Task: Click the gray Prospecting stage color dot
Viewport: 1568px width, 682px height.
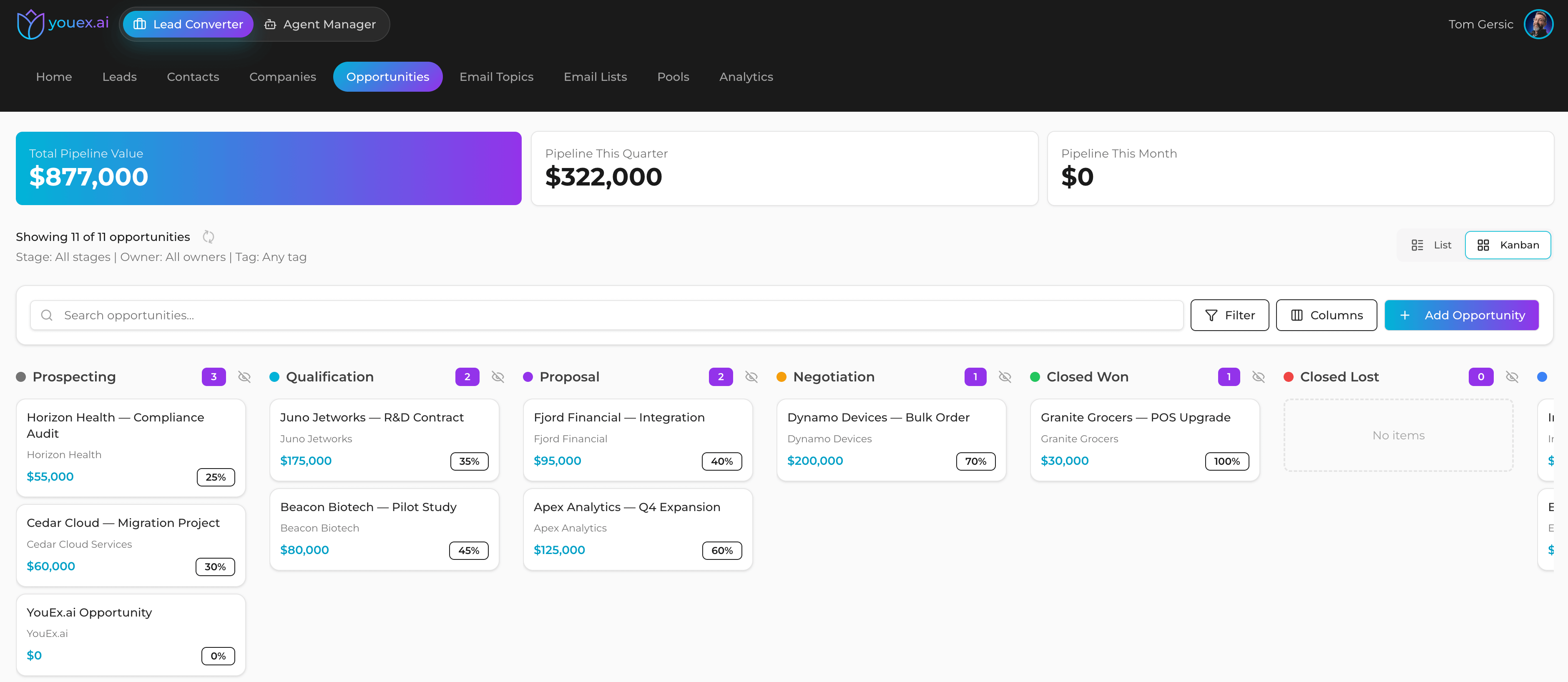Action: coord(21,377)
